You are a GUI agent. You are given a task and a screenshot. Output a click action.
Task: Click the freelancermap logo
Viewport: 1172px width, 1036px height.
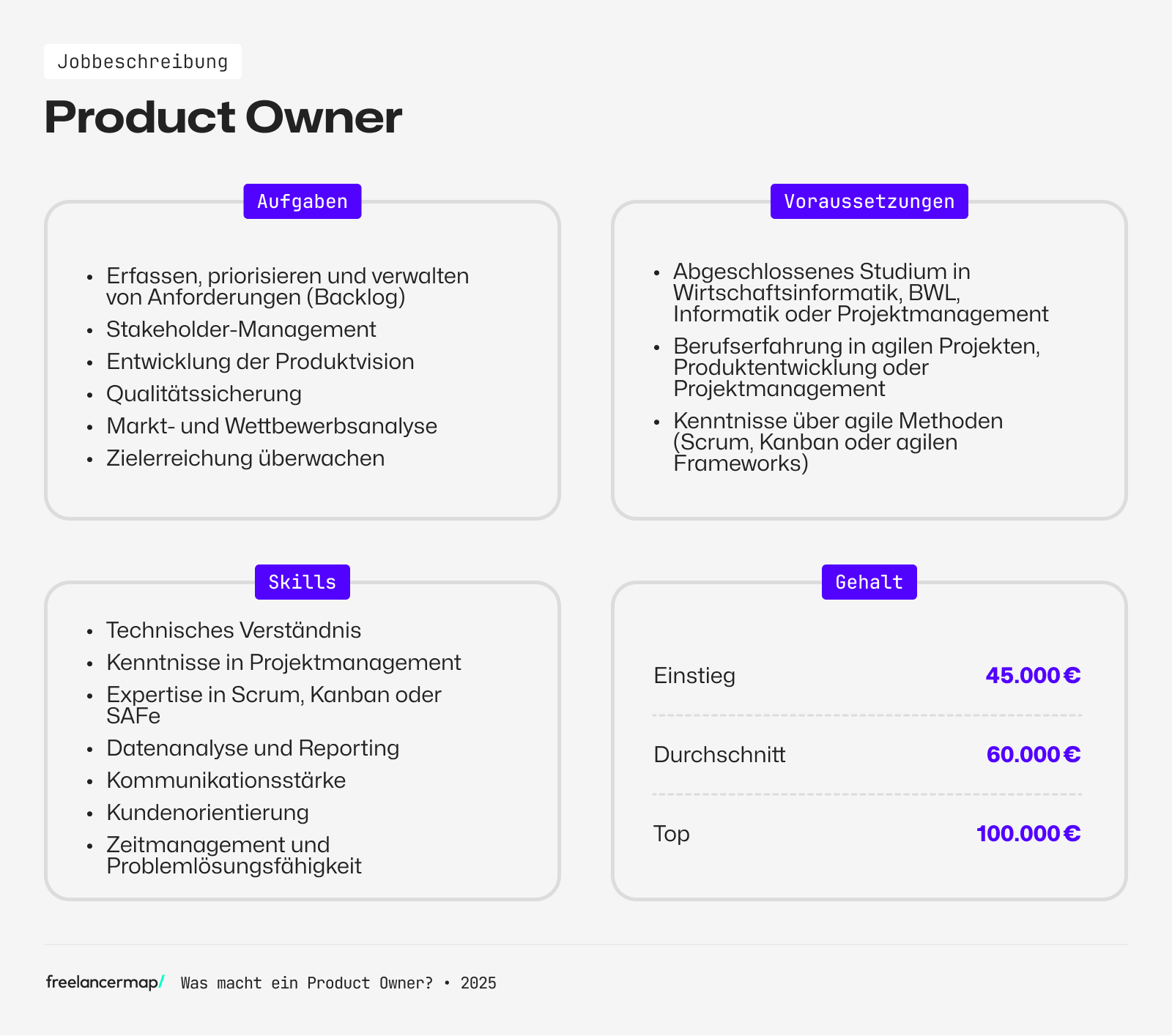pyautogui.click(x=103, y=983)
